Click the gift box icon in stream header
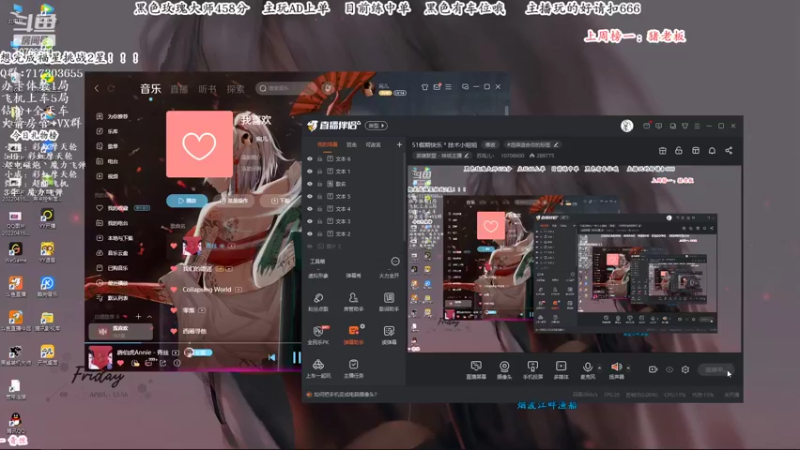Viewport: 800px width, 450px height. 662,151
